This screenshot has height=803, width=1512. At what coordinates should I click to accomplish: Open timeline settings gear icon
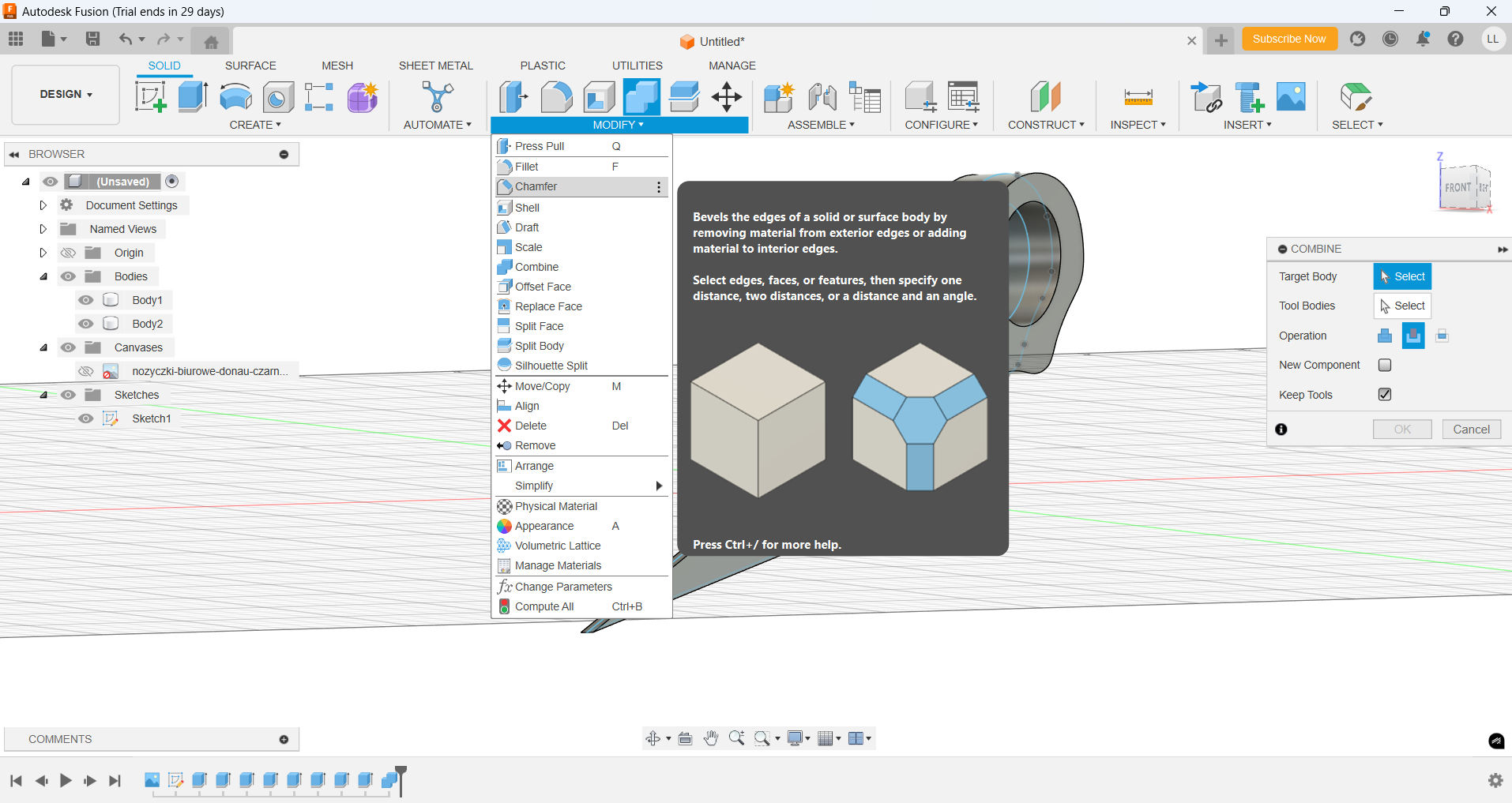pyautogui.click(x=1495, y=780)
